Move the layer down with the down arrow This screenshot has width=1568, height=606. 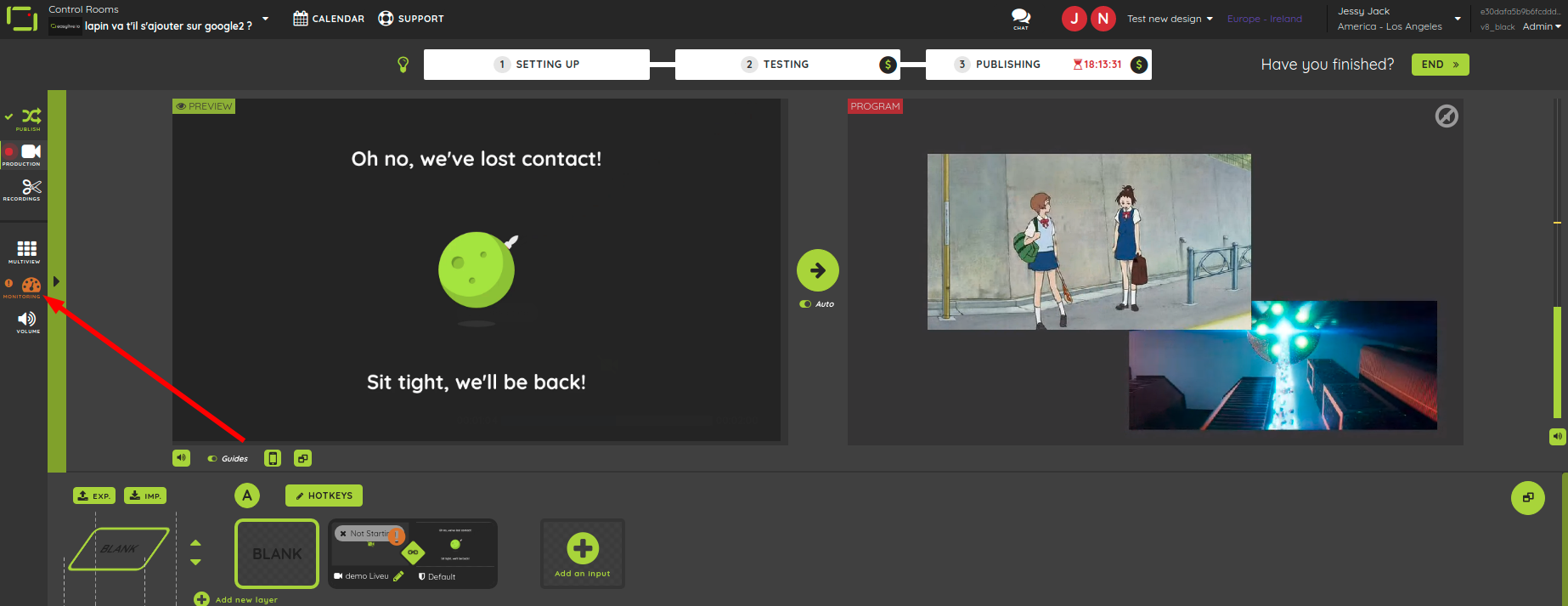point(195,562)
